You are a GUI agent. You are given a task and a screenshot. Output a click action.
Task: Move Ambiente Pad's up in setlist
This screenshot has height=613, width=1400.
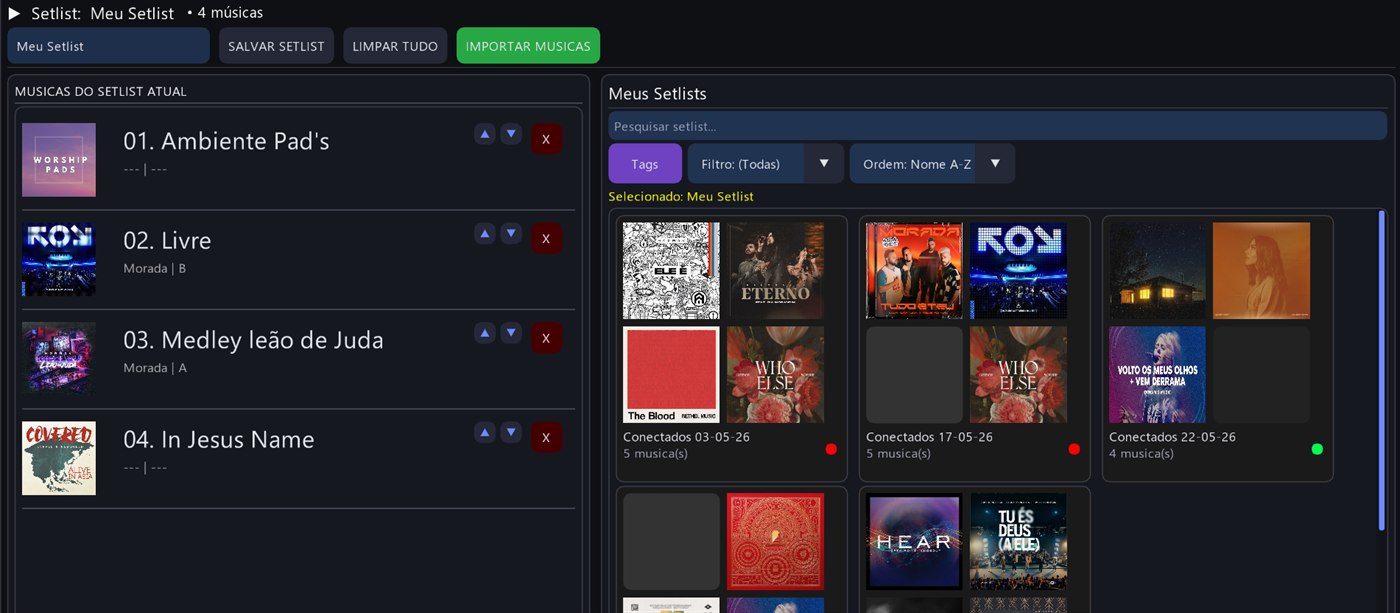485,134
